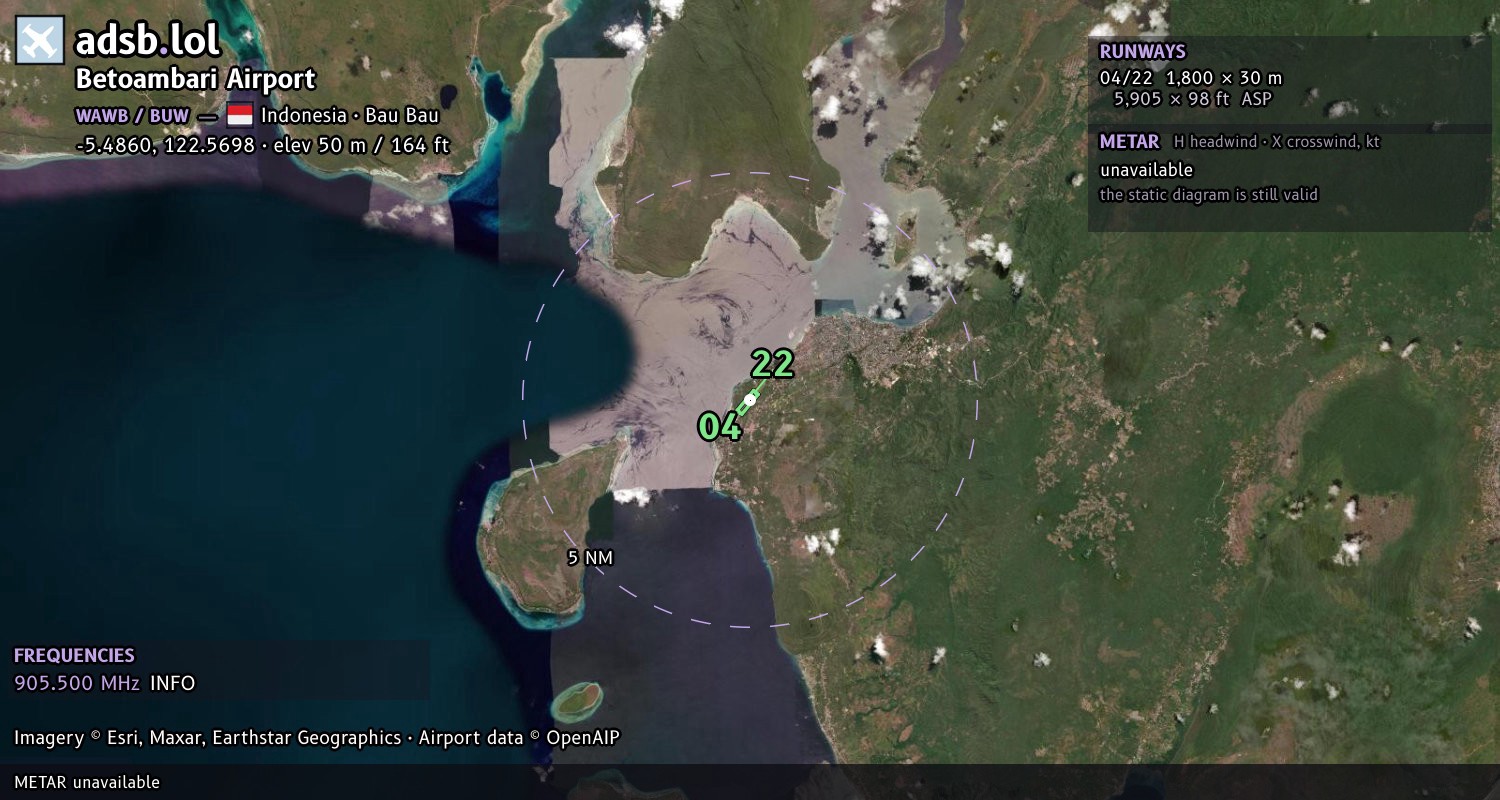This screenshot has width=1500, height=800.
Task: Click the Airport data © OpenAIP attribution
Action: click(519, 738)
